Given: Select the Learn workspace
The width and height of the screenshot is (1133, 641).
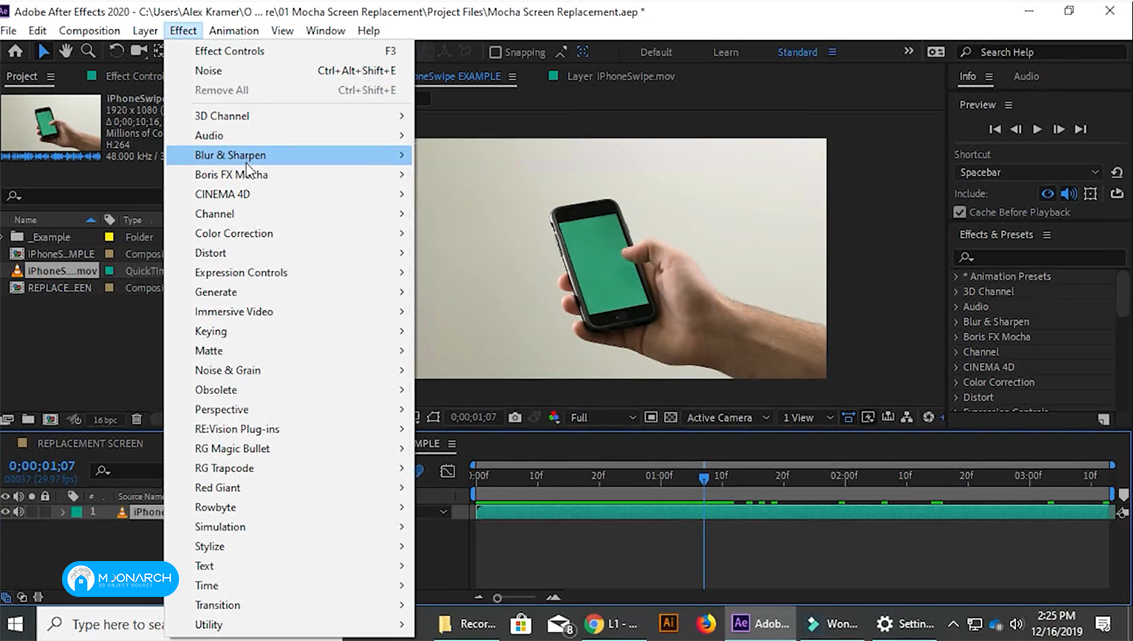Looking at the screenshot, I should 725,52.
